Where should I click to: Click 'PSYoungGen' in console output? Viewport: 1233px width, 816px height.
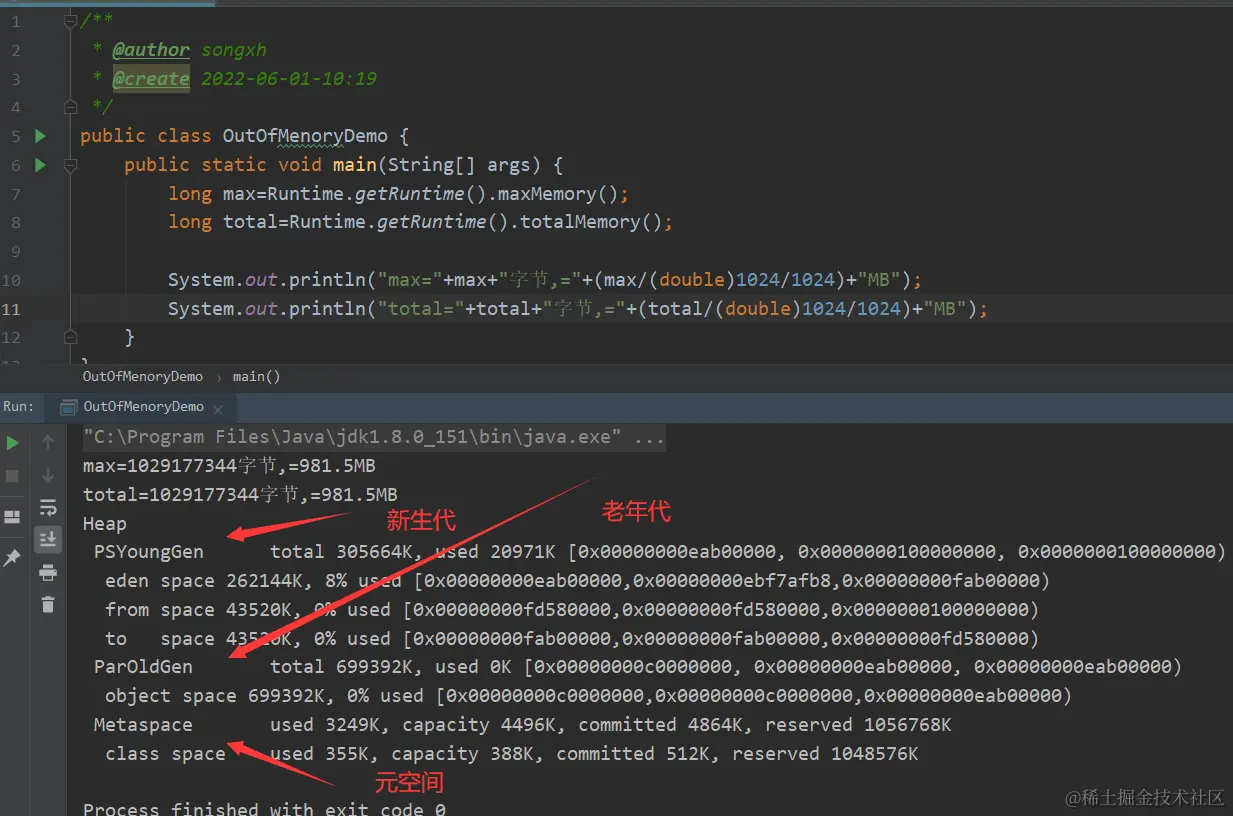[x=148, y=552]
